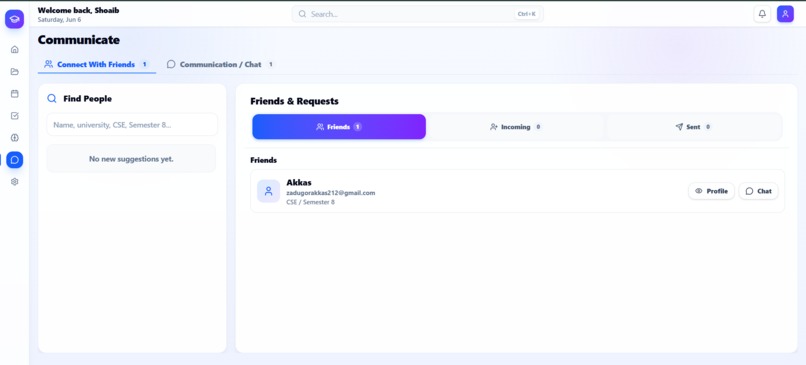
Task: Click the "Communicate" page title
Action: pos(79,40)
